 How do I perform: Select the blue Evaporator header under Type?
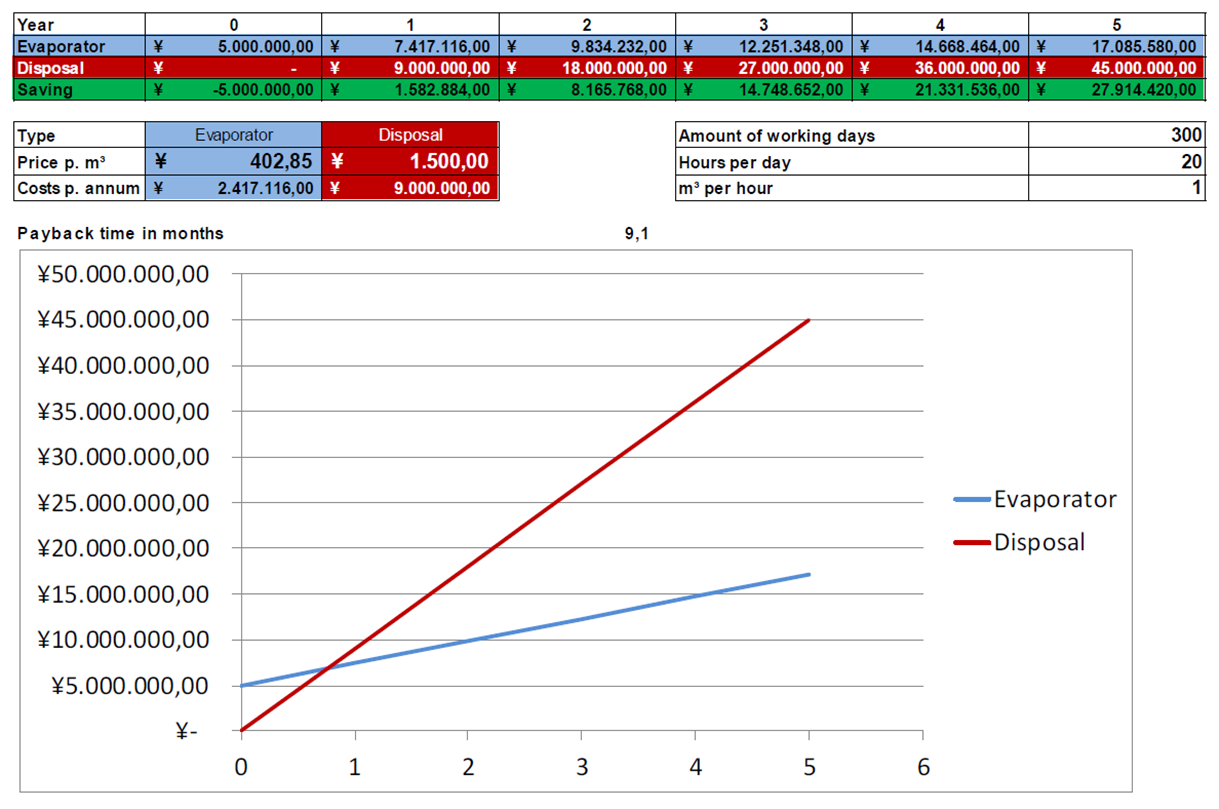coord(234,136)
